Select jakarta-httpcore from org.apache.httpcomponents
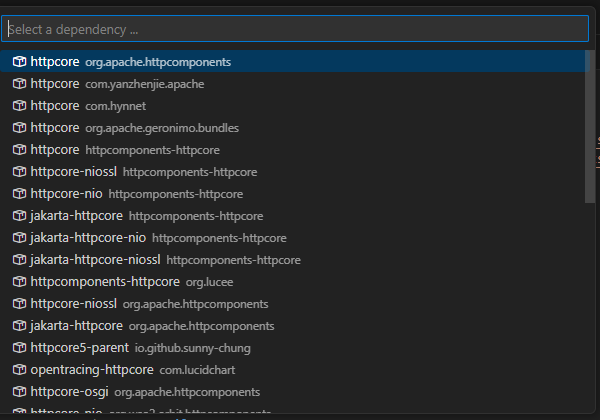 coord(152,326)
